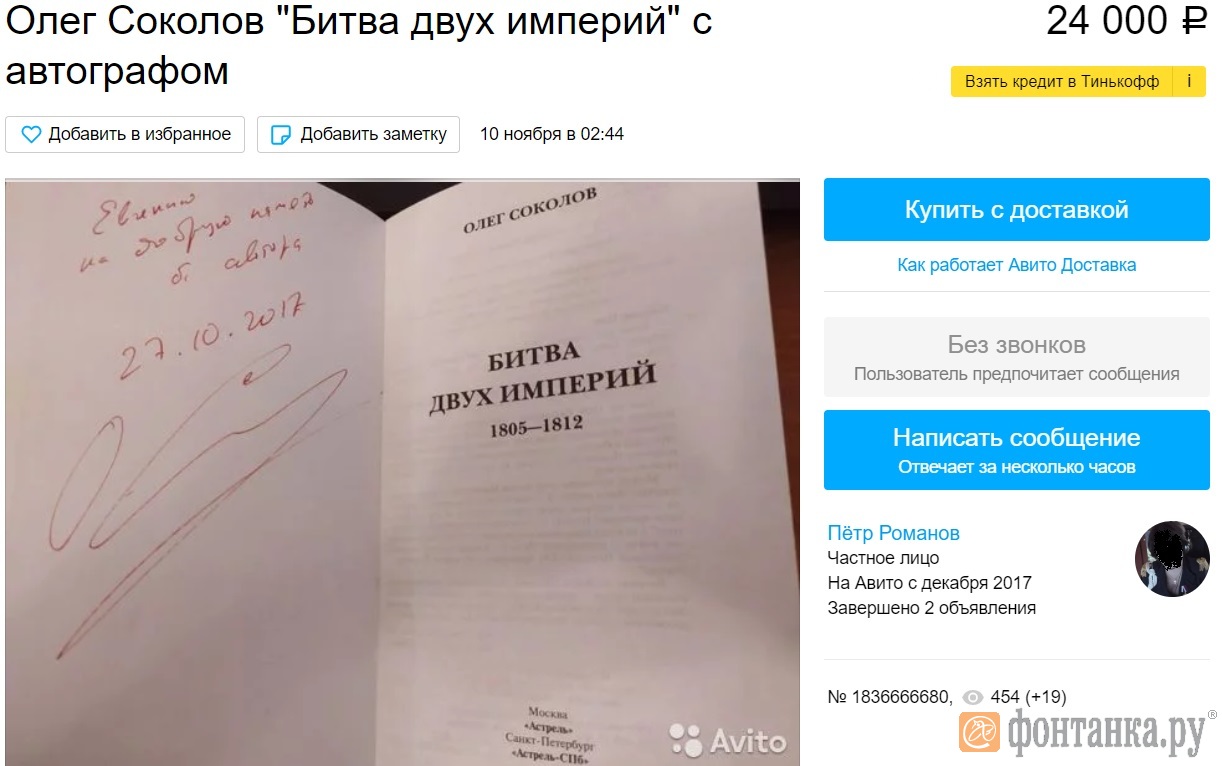
Task: Click the Avito watermark logo on photo
Action: [728, 741]
